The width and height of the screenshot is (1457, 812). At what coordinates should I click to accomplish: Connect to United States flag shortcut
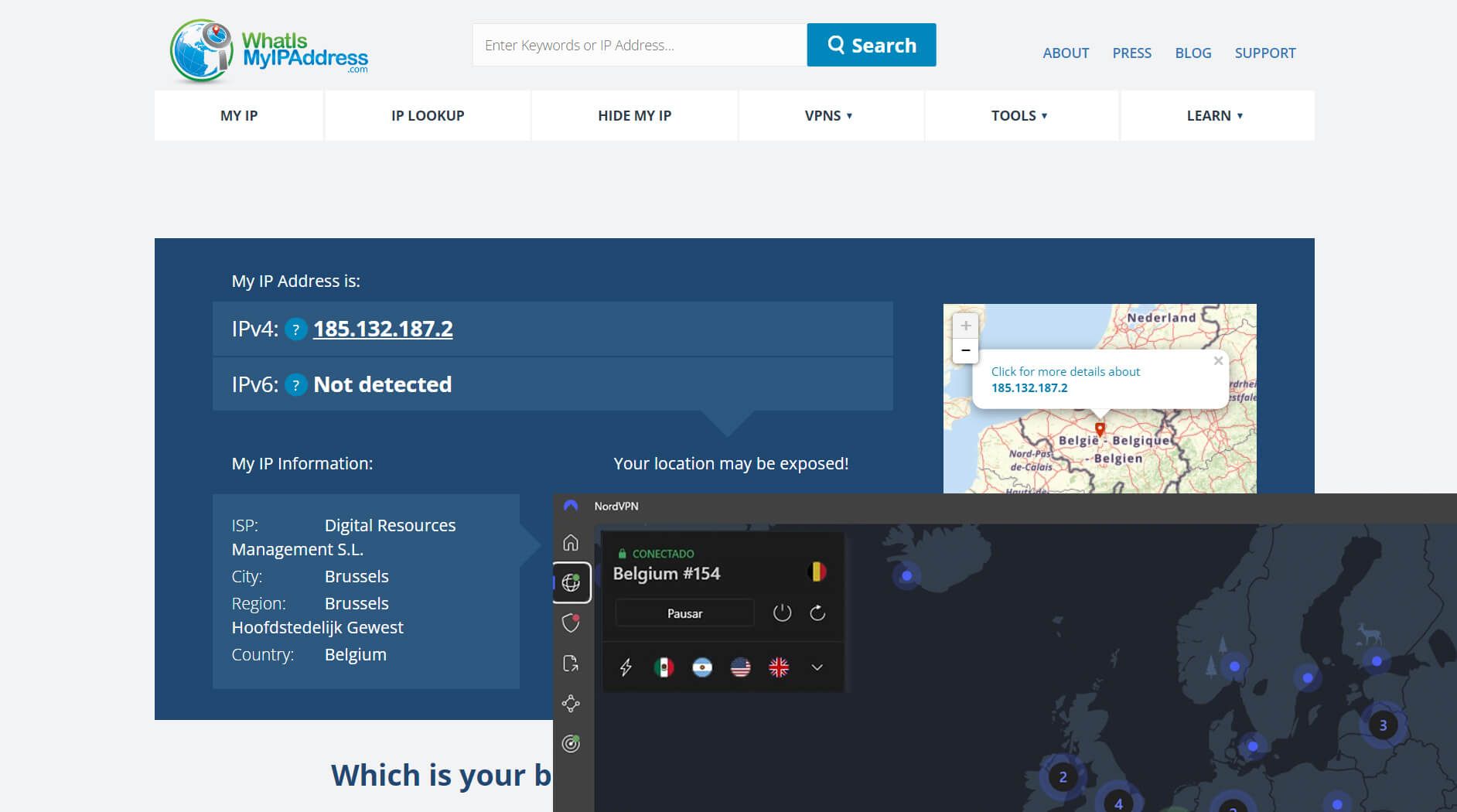click(x=740, y=667)
